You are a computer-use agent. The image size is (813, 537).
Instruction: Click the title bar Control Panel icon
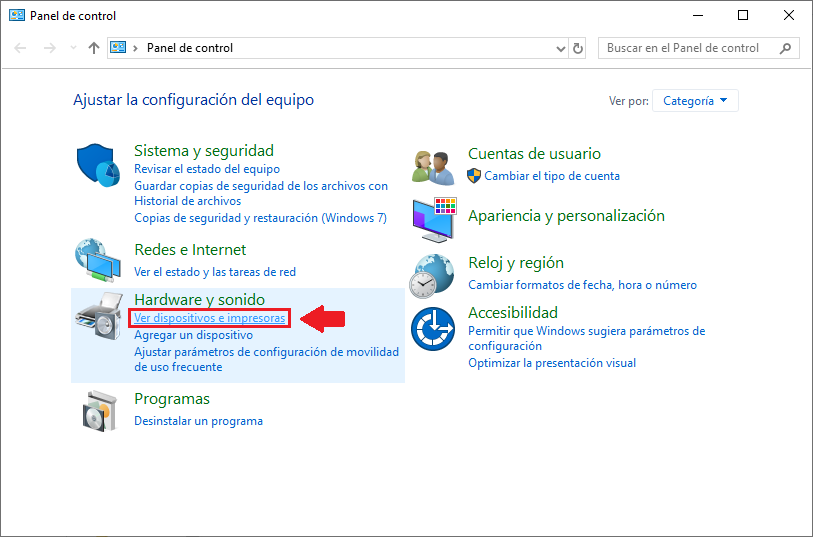coord(17,15)
